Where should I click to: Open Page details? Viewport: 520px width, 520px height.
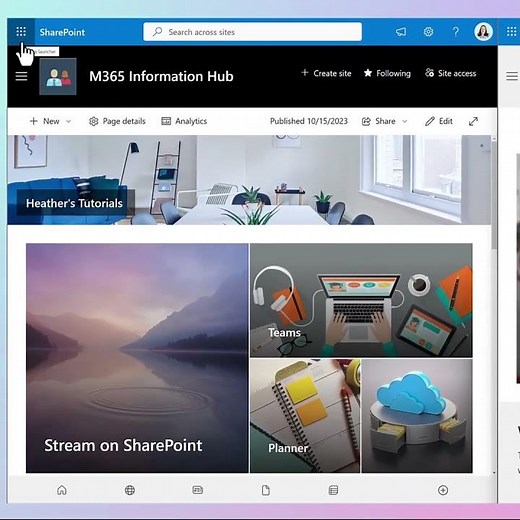117,121
